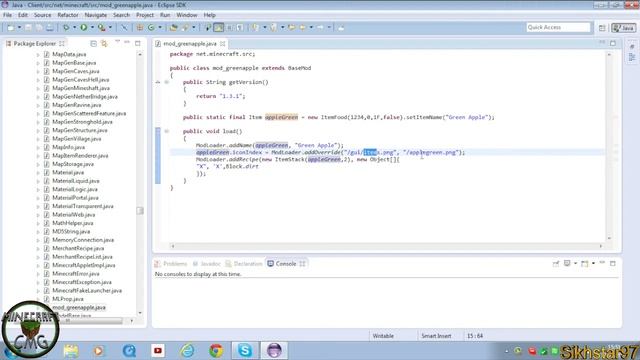Collapse the getVersion() method fold marker
This screenshot has height=360, width=640.
coord(167,82)
